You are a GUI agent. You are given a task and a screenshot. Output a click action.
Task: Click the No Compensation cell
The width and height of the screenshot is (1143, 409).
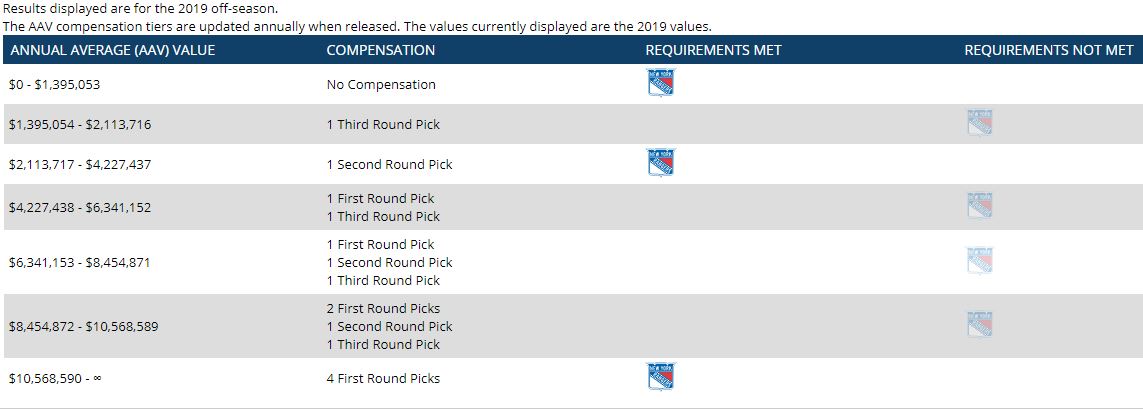pos(381,85)
